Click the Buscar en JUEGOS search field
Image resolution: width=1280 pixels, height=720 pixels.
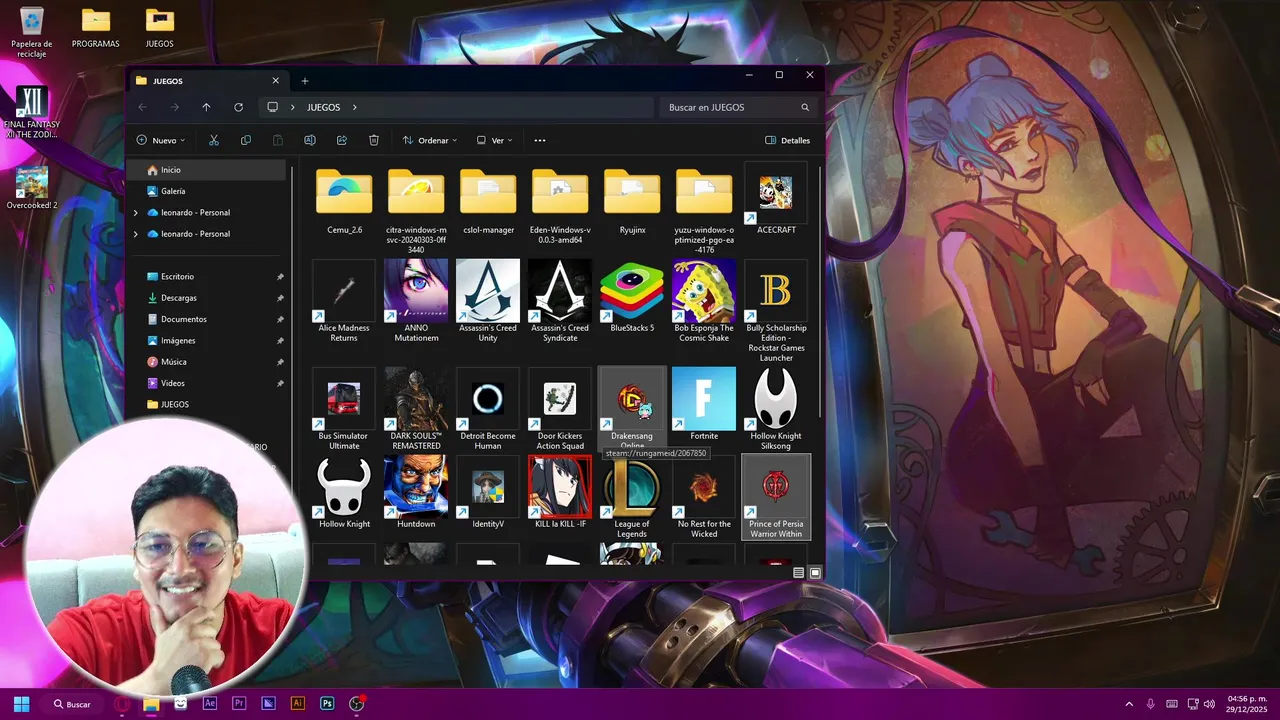click(x=738, y=107)
